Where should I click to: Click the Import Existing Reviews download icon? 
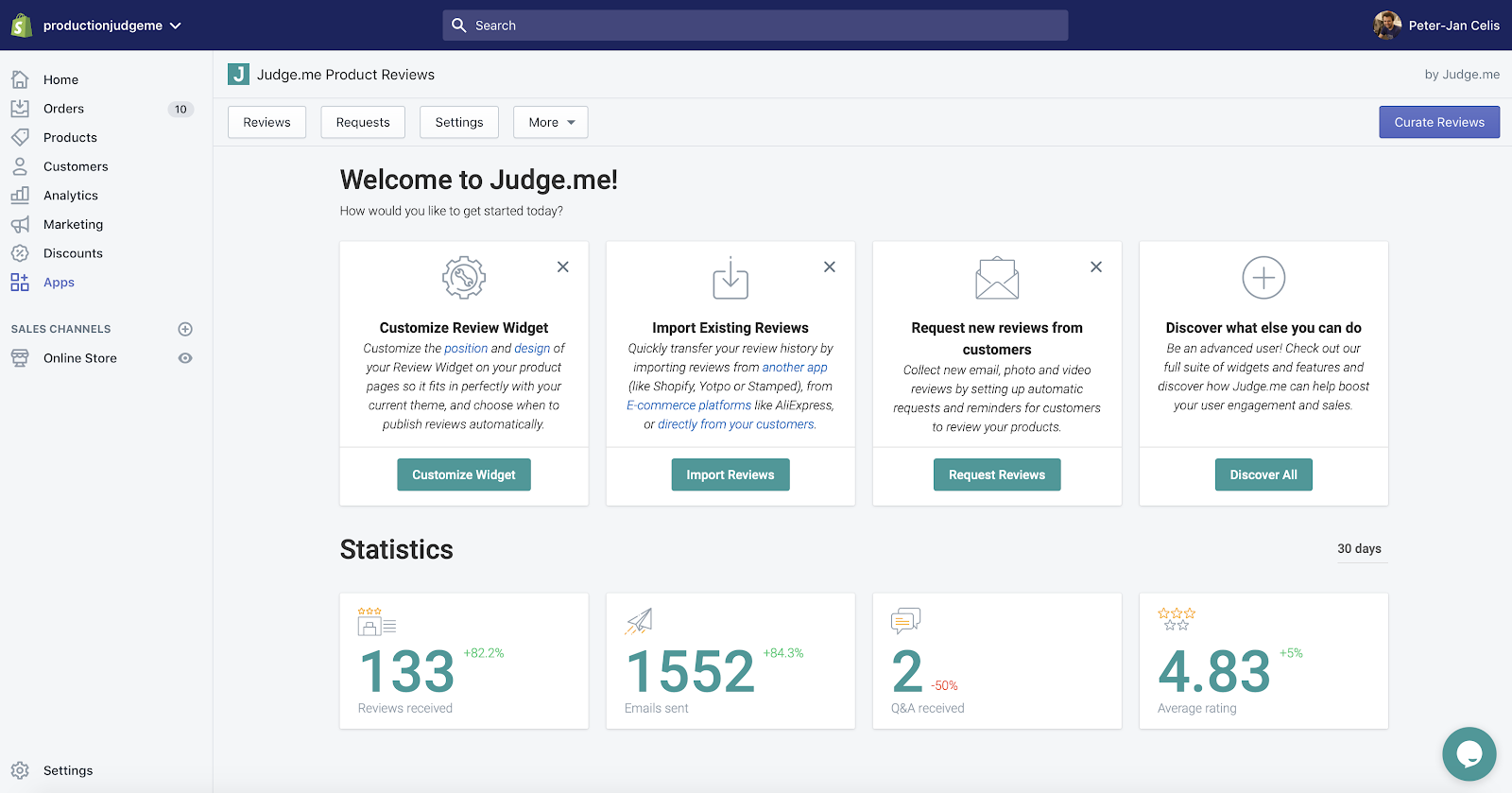[730, 278]
